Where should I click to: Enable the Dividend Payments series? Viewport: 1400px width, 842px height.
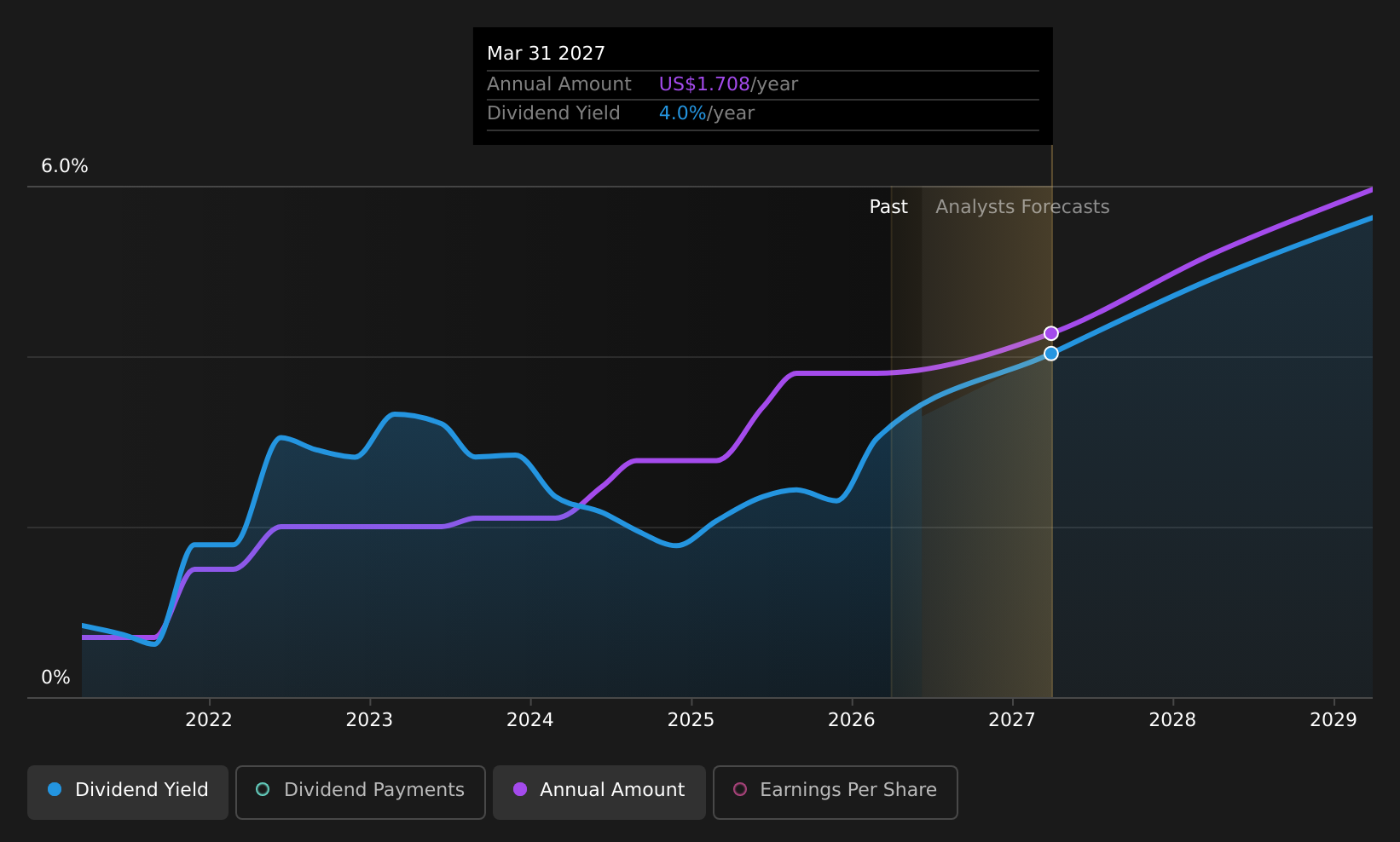pyautogui.click(x=361, y=793)
